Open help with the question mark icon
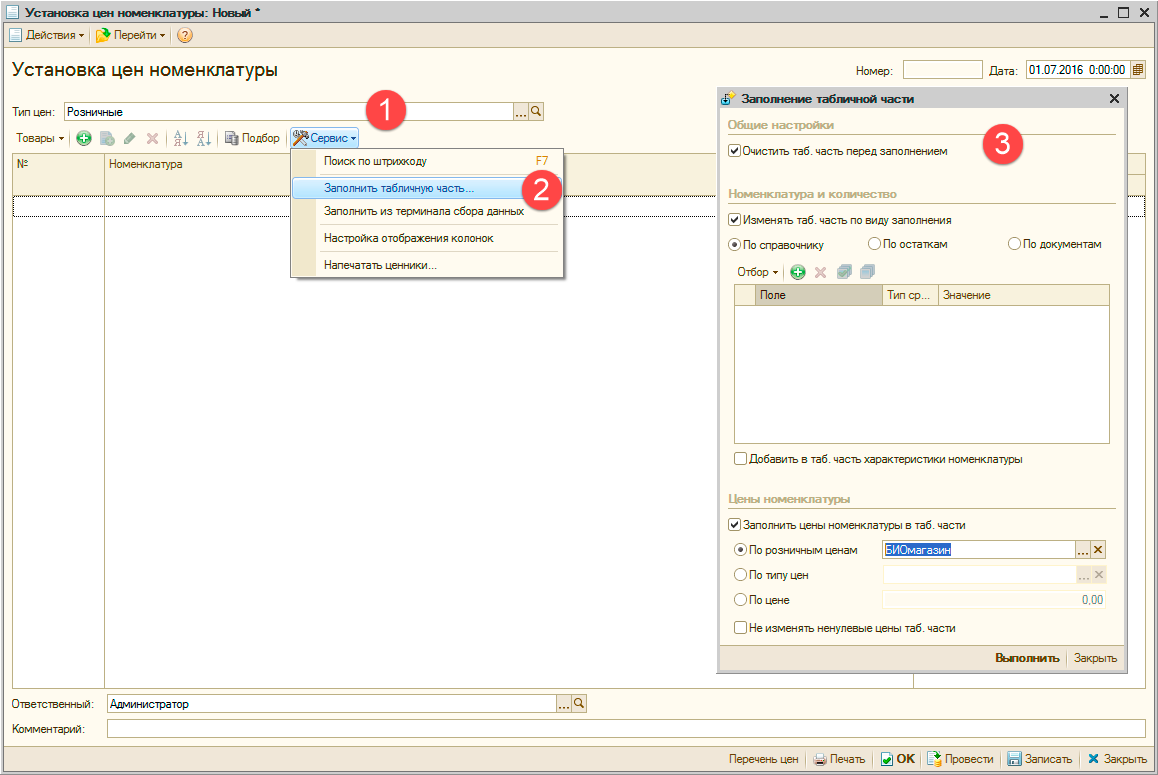Viewport: 1158px width, 775px height. 185,35
